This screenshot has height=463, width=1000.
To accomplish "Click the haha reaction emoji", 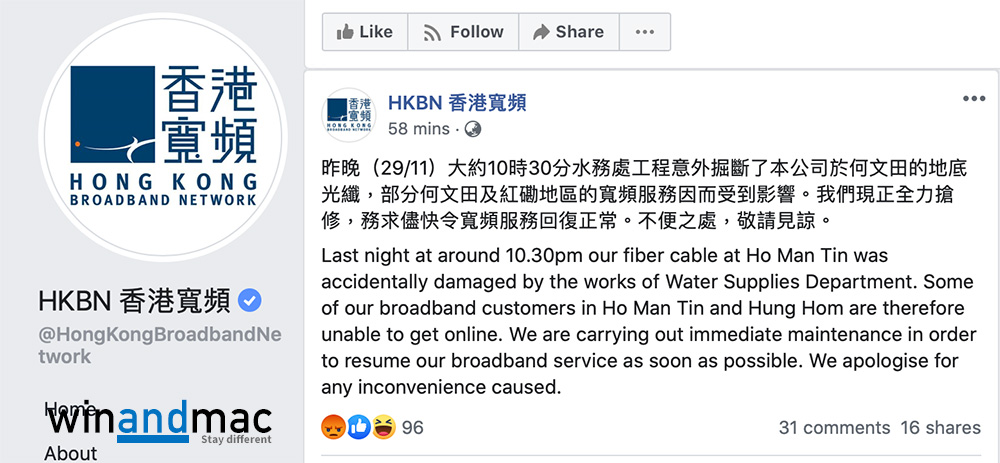I will pyautogui.click(x=383, y=428).
